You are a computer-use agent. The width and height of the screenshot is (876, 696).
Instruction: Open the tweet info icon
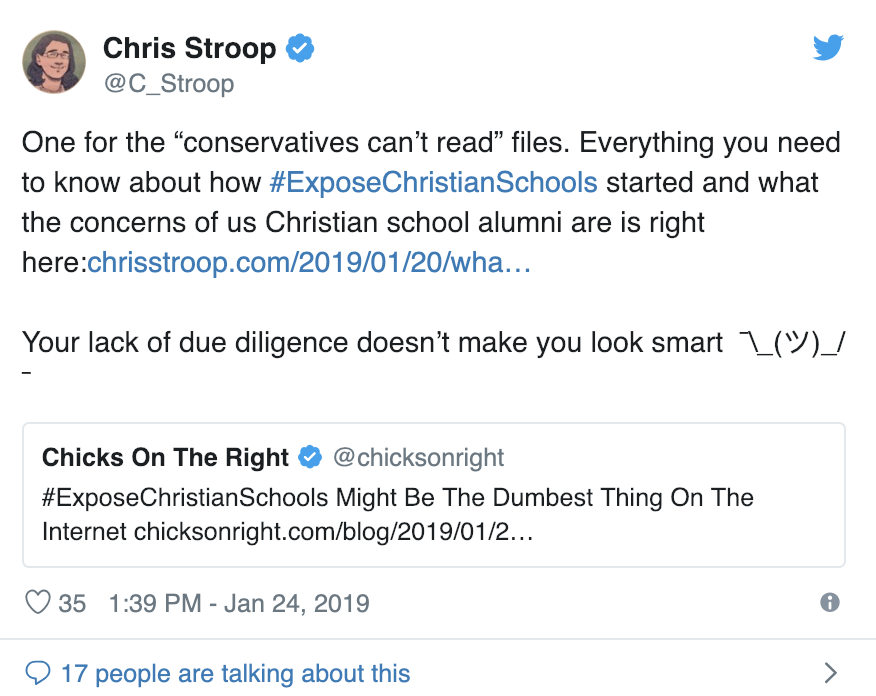pos(830,602)
